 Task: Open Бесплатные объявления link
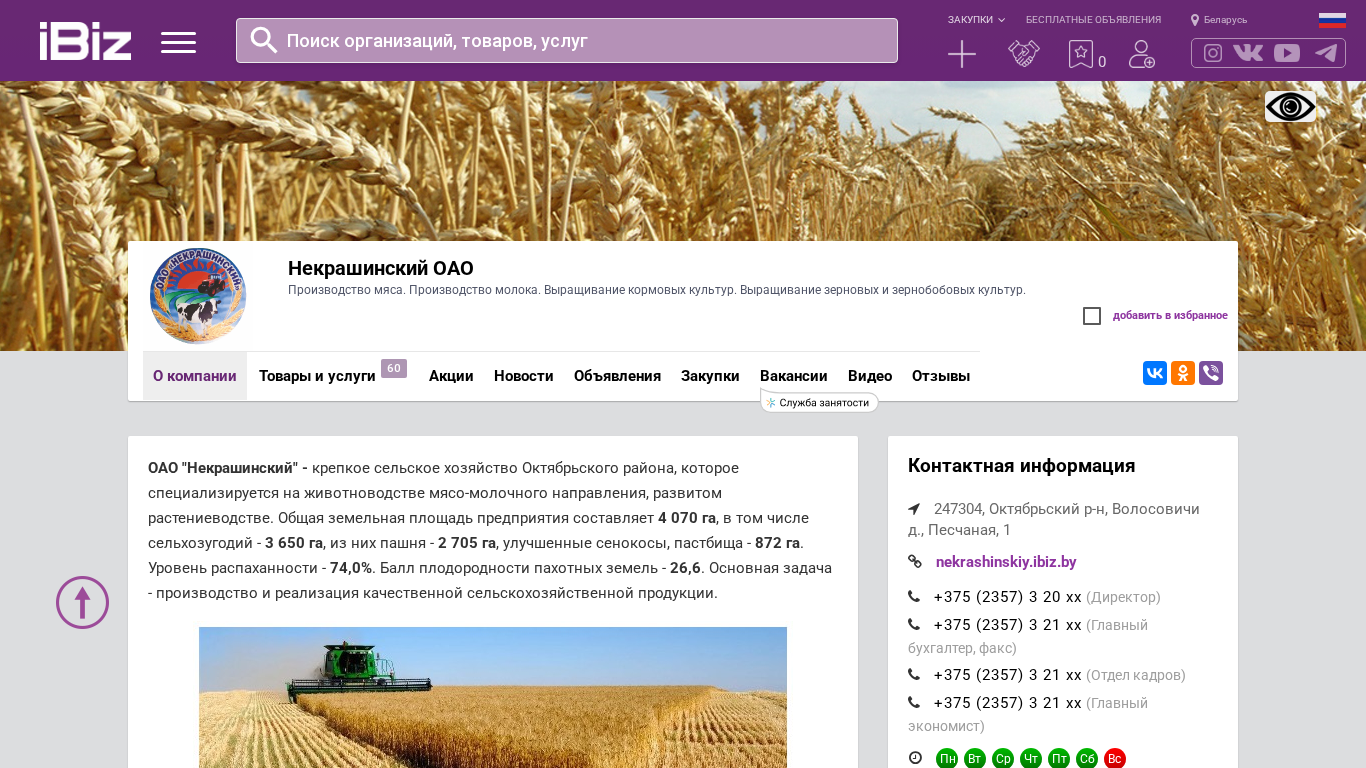point(1093,20)
